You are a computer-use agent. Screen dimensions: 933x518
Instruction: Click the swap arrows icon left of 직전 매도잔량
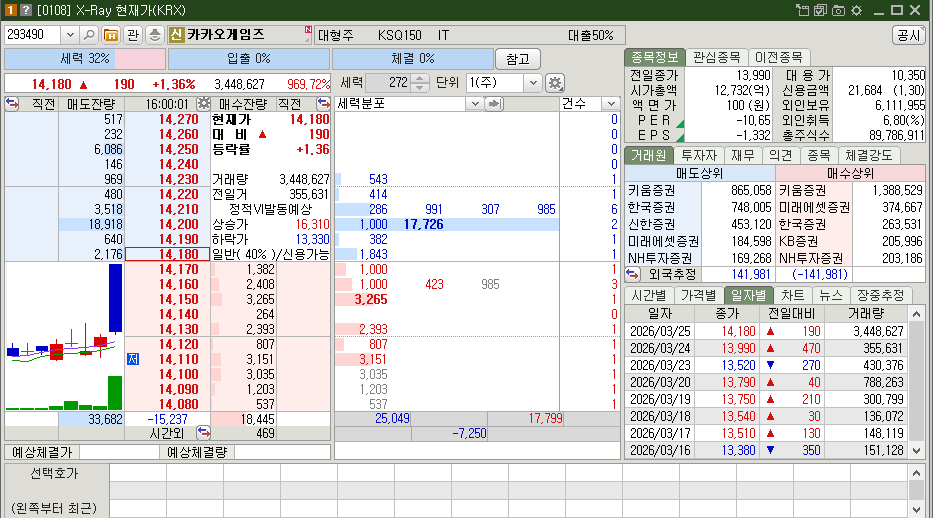point(12,103)
